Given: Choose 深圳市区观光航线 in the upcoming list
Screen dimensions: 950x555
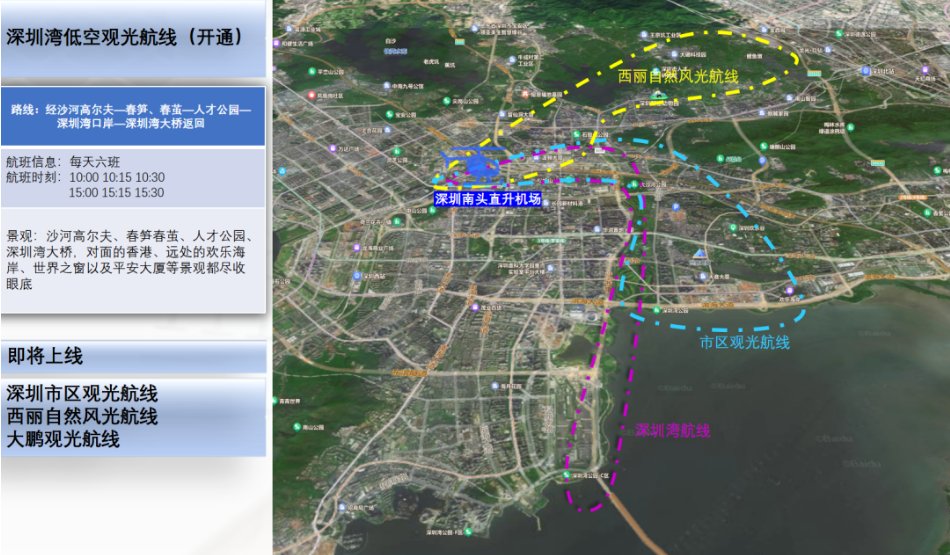Looking at the screenshot, I should [82, 394].
